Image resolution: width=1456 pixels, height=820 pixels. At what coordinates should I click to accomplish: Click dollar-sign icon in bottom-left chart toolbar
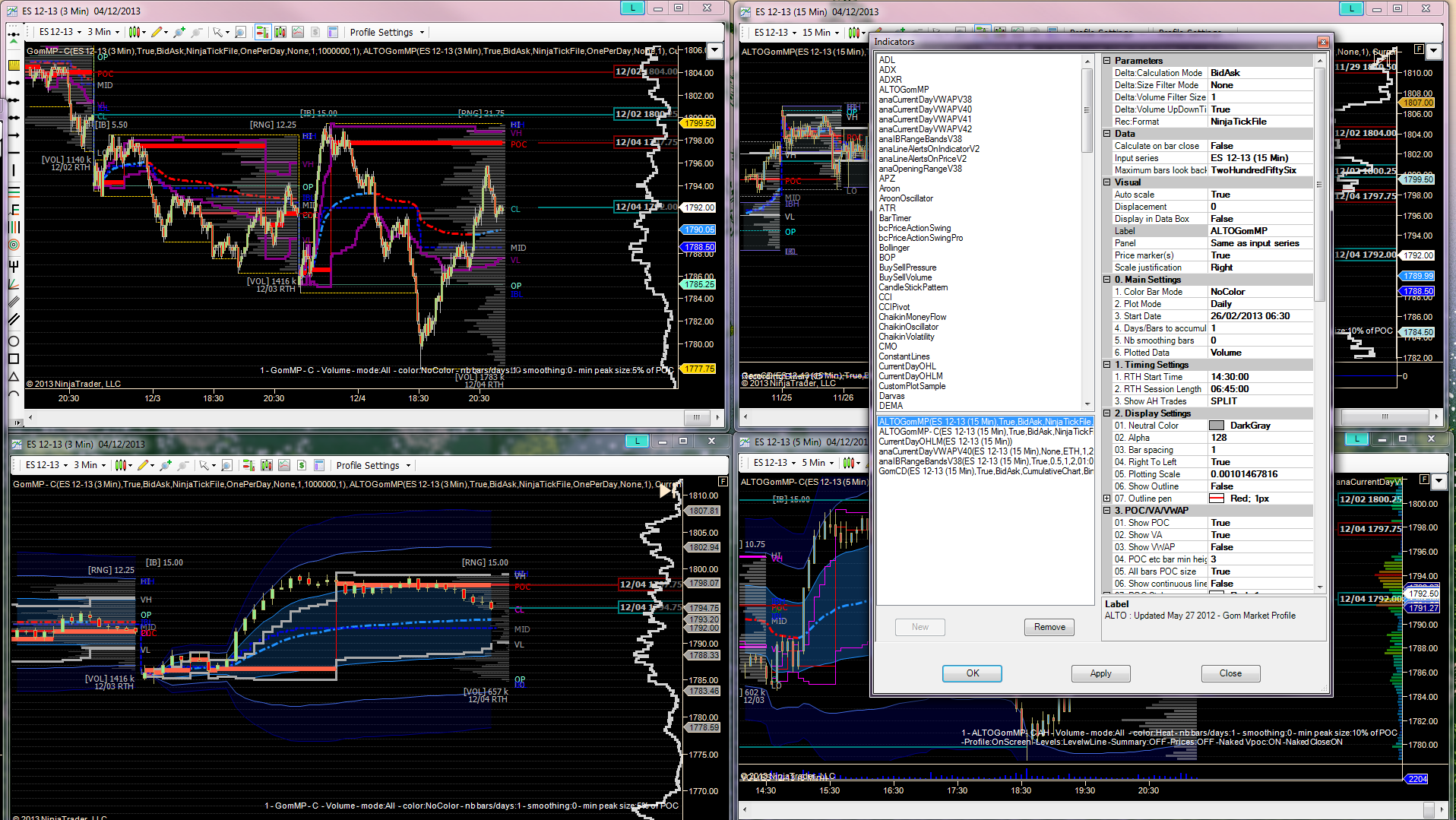click(x=302, y=465)
